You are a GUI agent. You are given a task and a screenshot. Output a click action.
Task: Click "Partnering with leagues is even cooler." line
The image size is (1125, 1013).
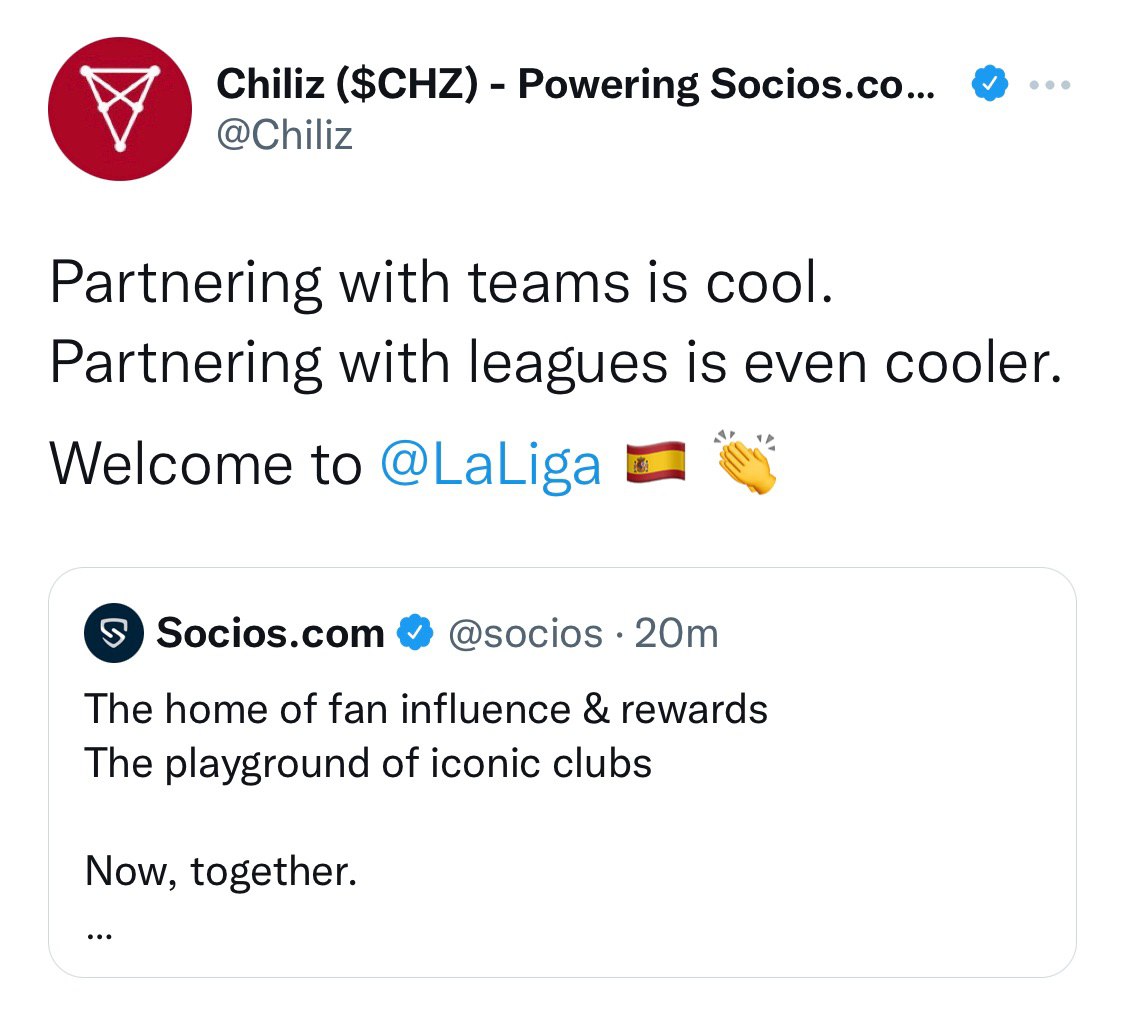[x=555, y=364]
